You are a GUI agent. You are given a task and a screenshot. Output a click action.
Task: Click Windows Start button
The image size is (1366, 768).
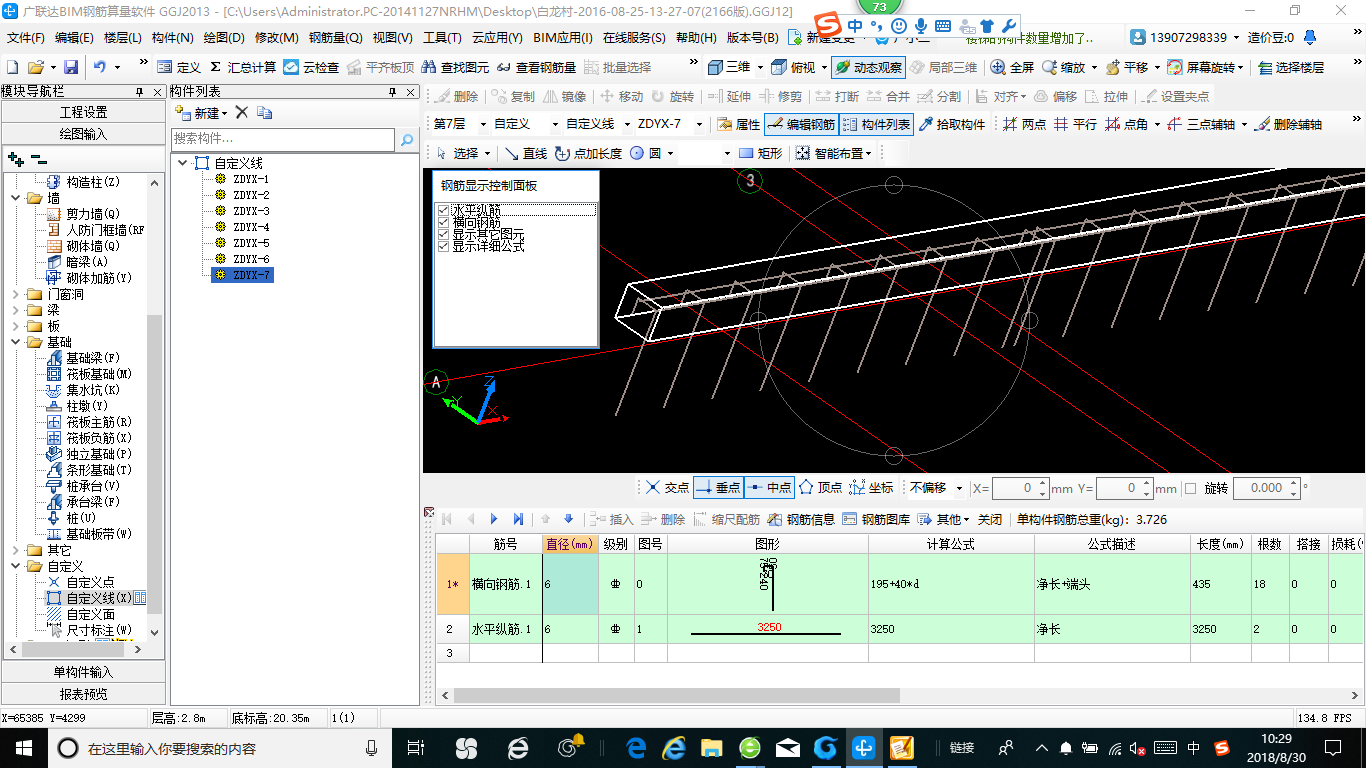[23, 747]
